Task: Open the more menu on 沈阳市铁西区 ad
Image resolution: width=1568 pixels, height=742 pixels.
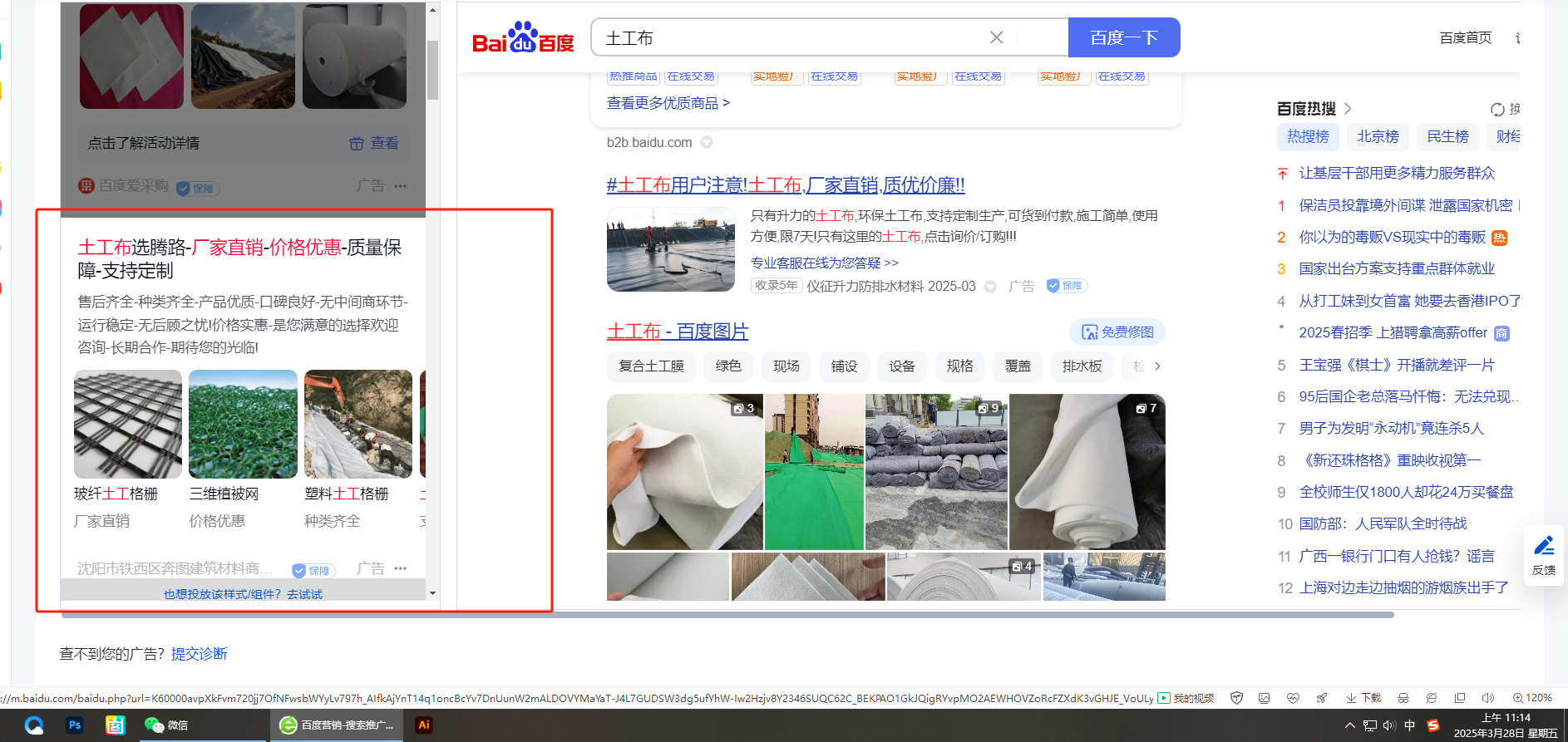Action: [401, 568]
